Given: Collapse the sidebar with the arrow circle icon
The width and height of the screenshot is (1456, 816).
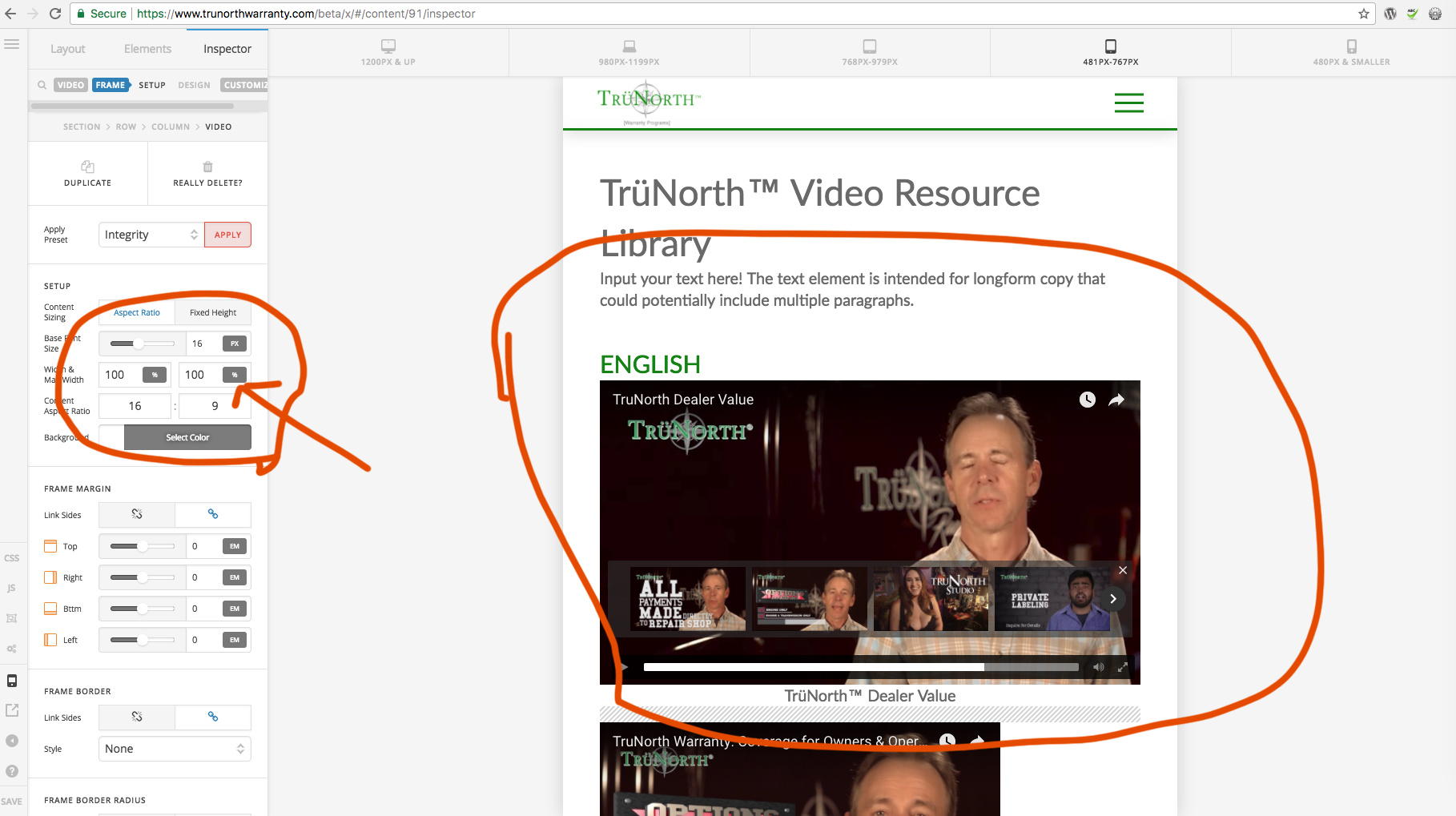Looking at the screenshot, I should 12,741.
